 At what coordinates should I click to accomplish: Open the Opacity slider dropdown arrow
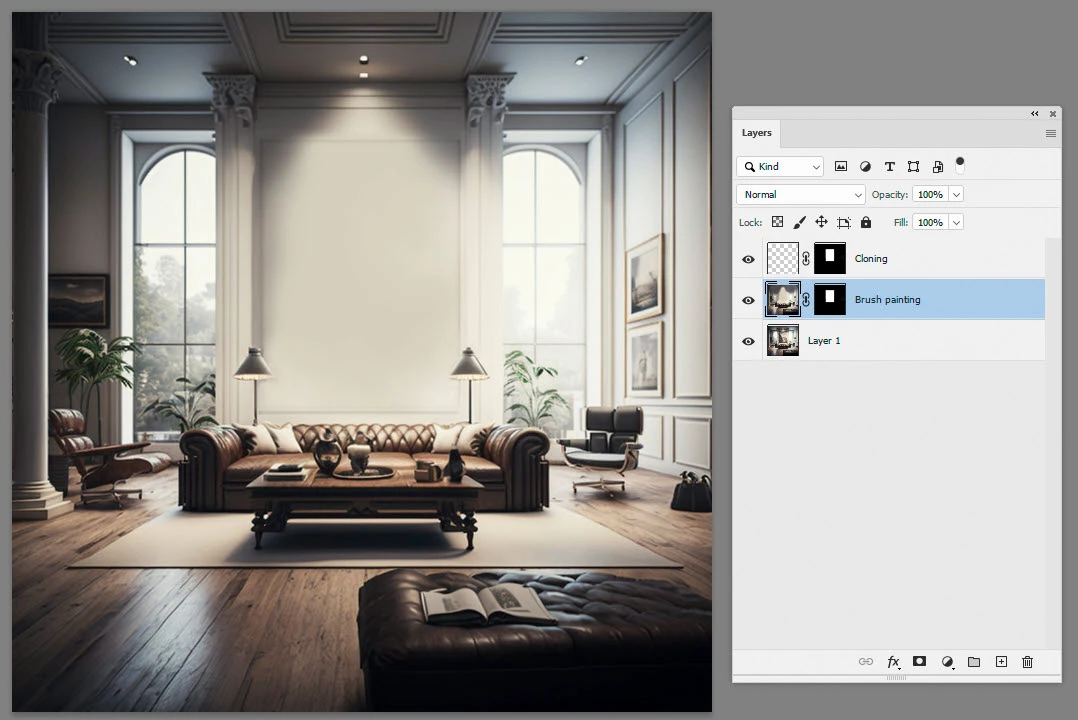(956, 195)
